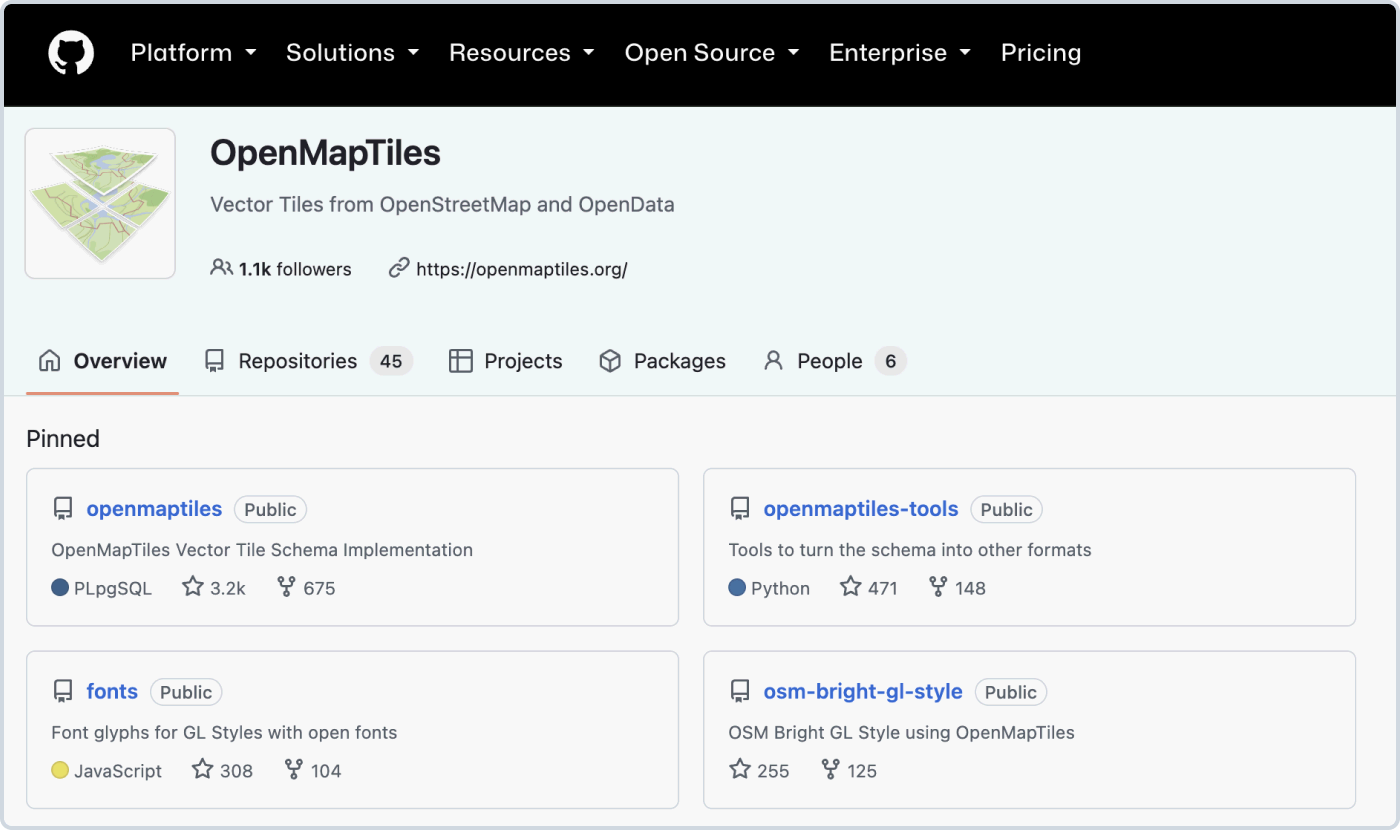Click the star icon next to 3.2k
The height and width of the screenshot is (830, 1400).
point(193,587)
